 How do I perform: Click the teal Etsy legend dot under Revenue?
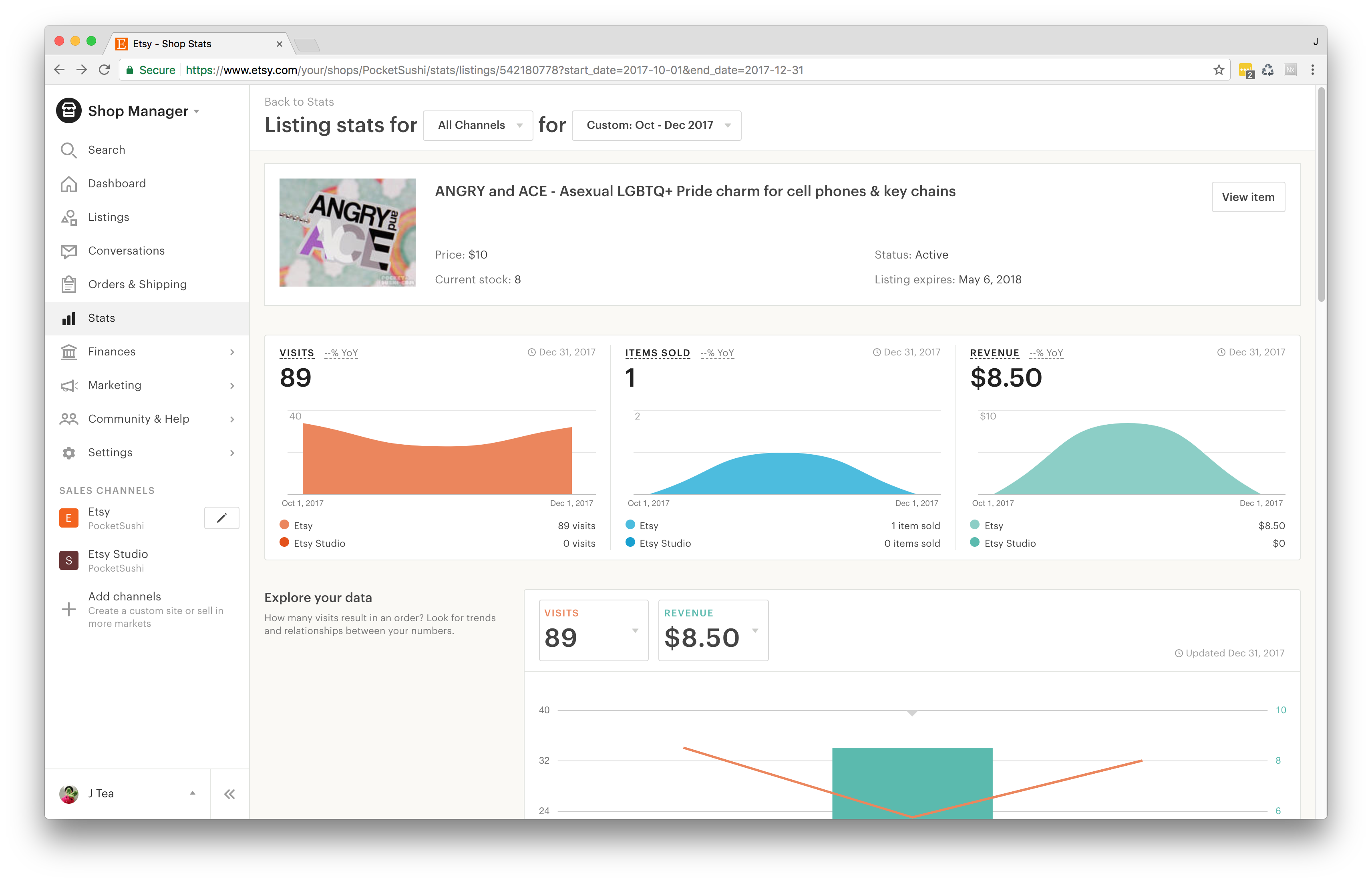[974, 525]
